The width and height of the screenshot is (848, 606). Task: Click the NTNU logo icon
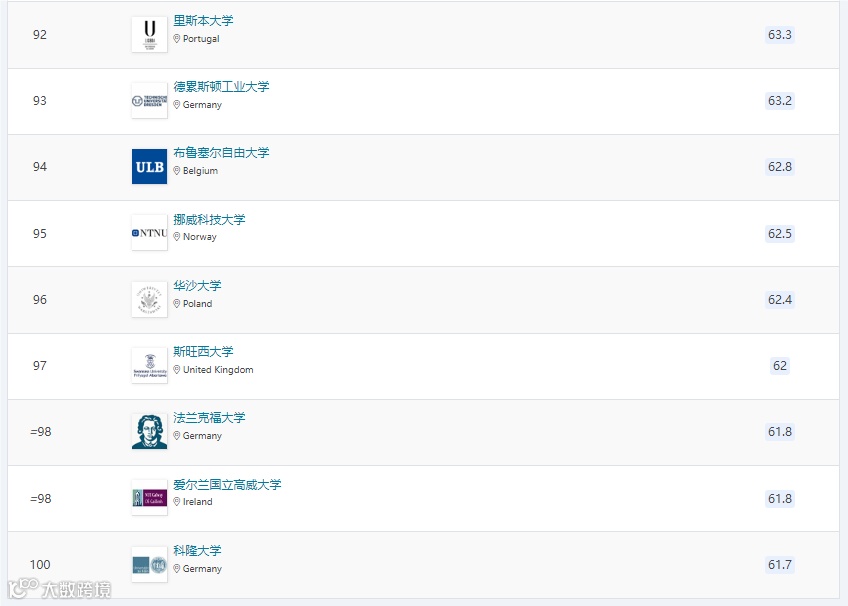click(x=148, y=232)
